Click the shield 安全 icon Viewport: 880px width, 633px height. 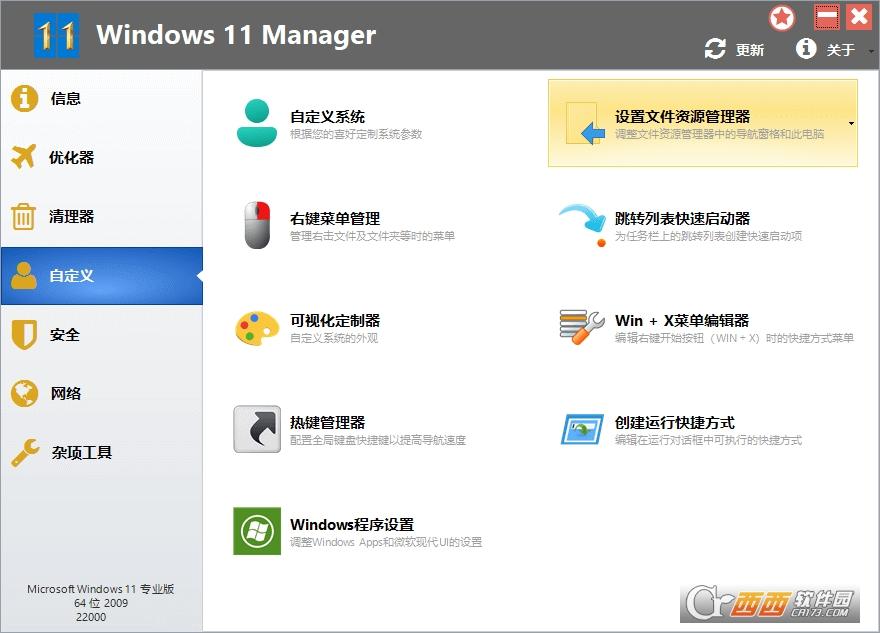(x=24, y=334)
